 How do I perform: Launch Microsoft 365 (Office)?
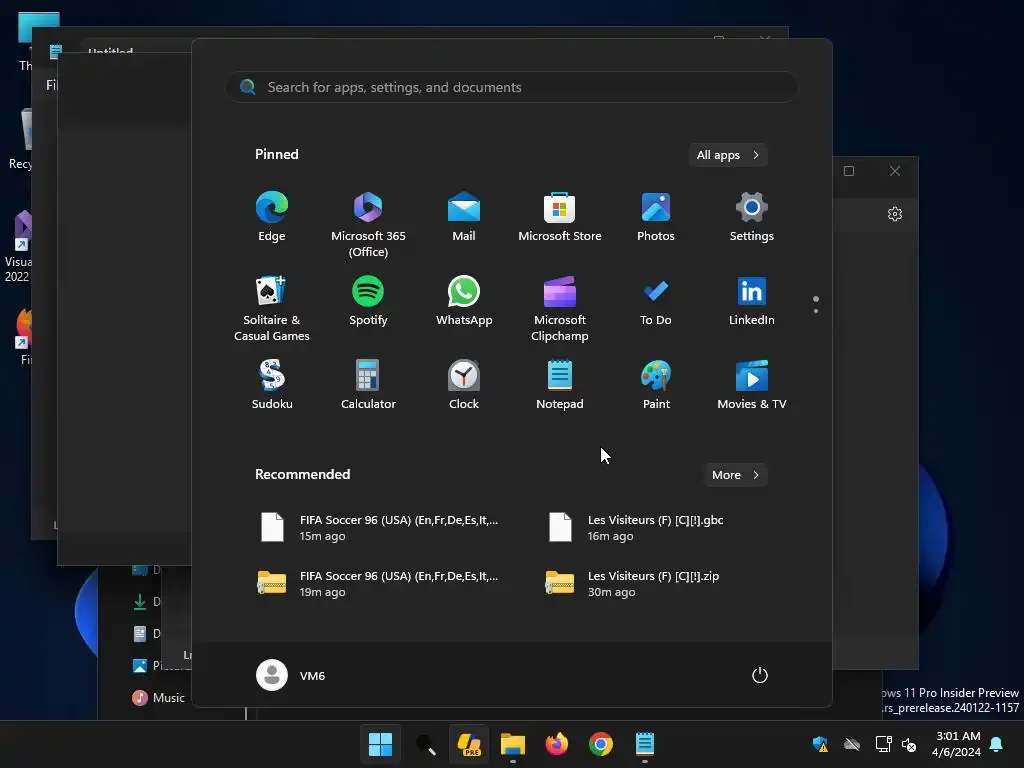point(368,225)
